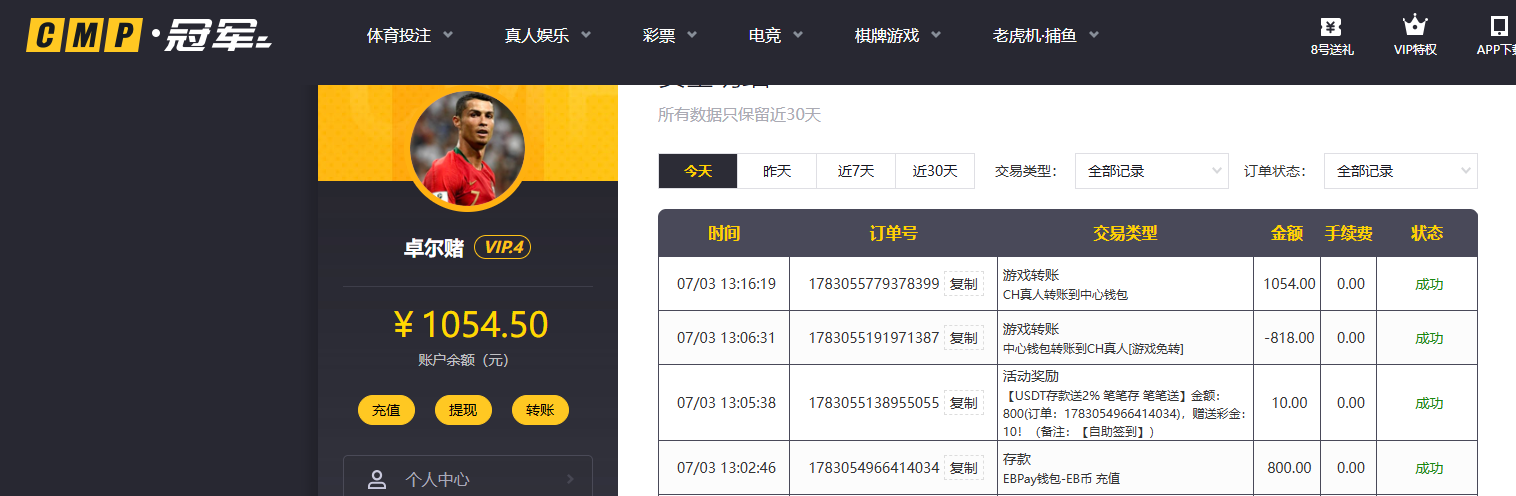Copy order number 1783055779378399
1516x496 pixels.
(x=963, y=284)
